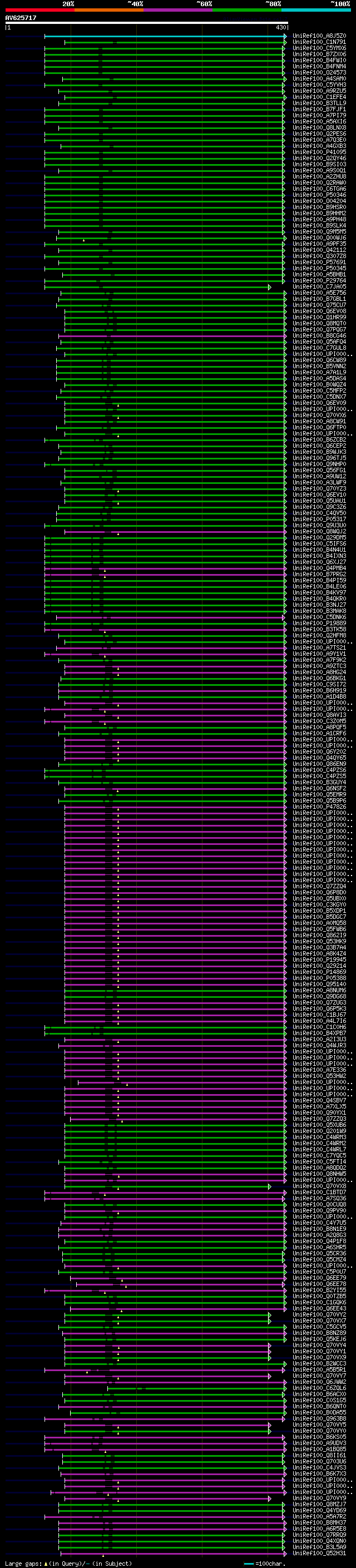Select UniRef100_B4N4U1 label

point(319,550)
